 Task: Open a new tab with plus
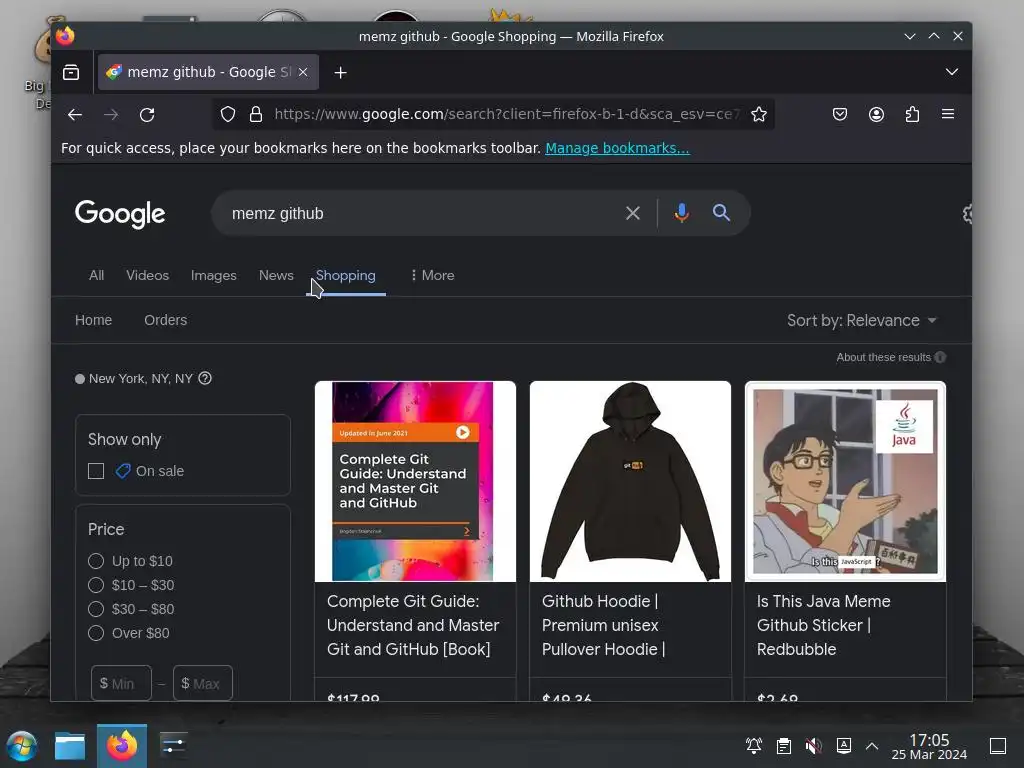[x=340, y=72]
